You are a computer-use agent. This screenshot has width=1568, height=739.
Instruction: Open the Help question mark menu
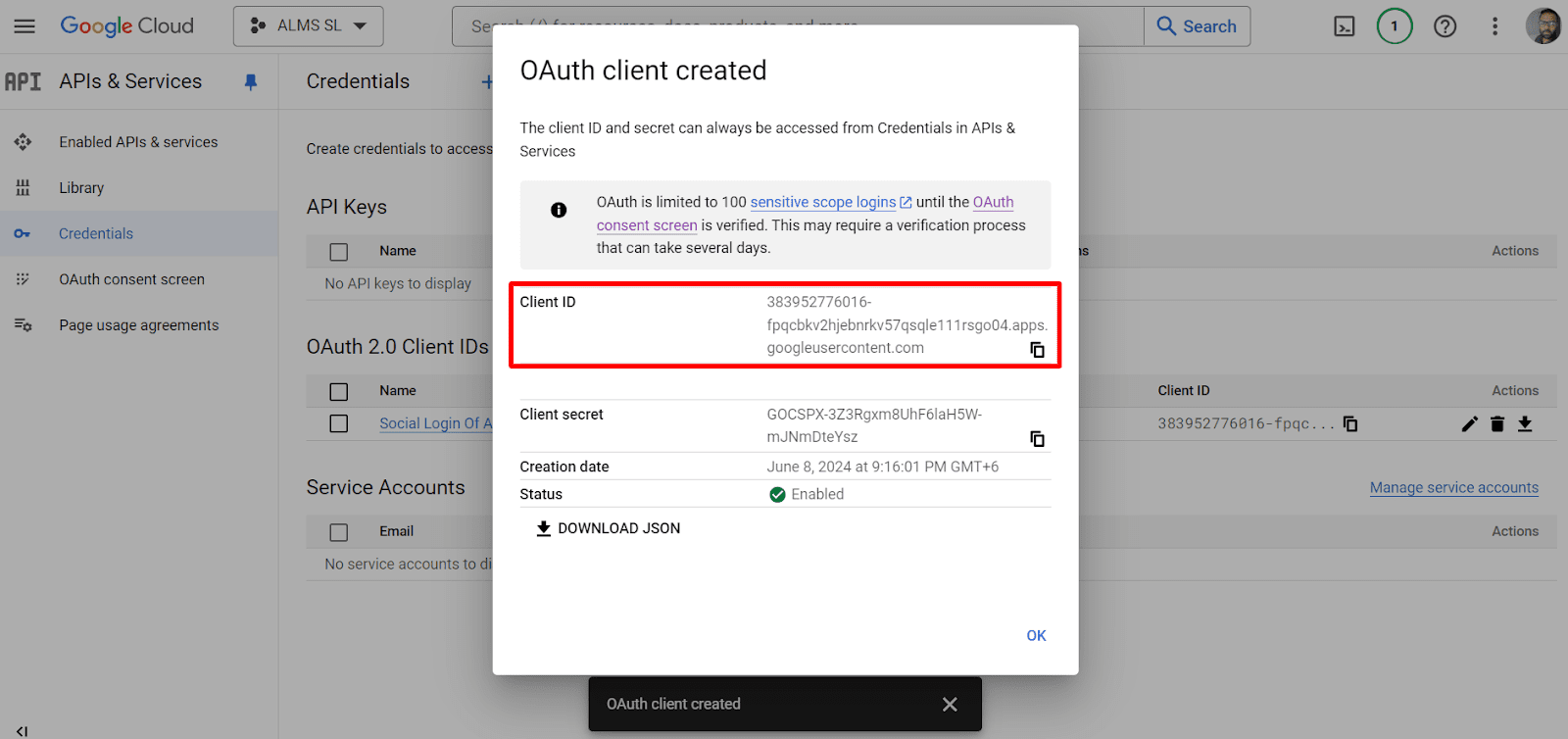pos(1445,26)
